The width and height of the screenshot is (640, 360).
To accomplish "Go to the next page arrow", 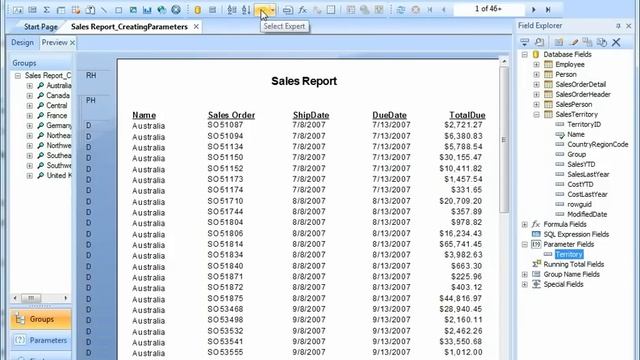I will click(533, 9).
